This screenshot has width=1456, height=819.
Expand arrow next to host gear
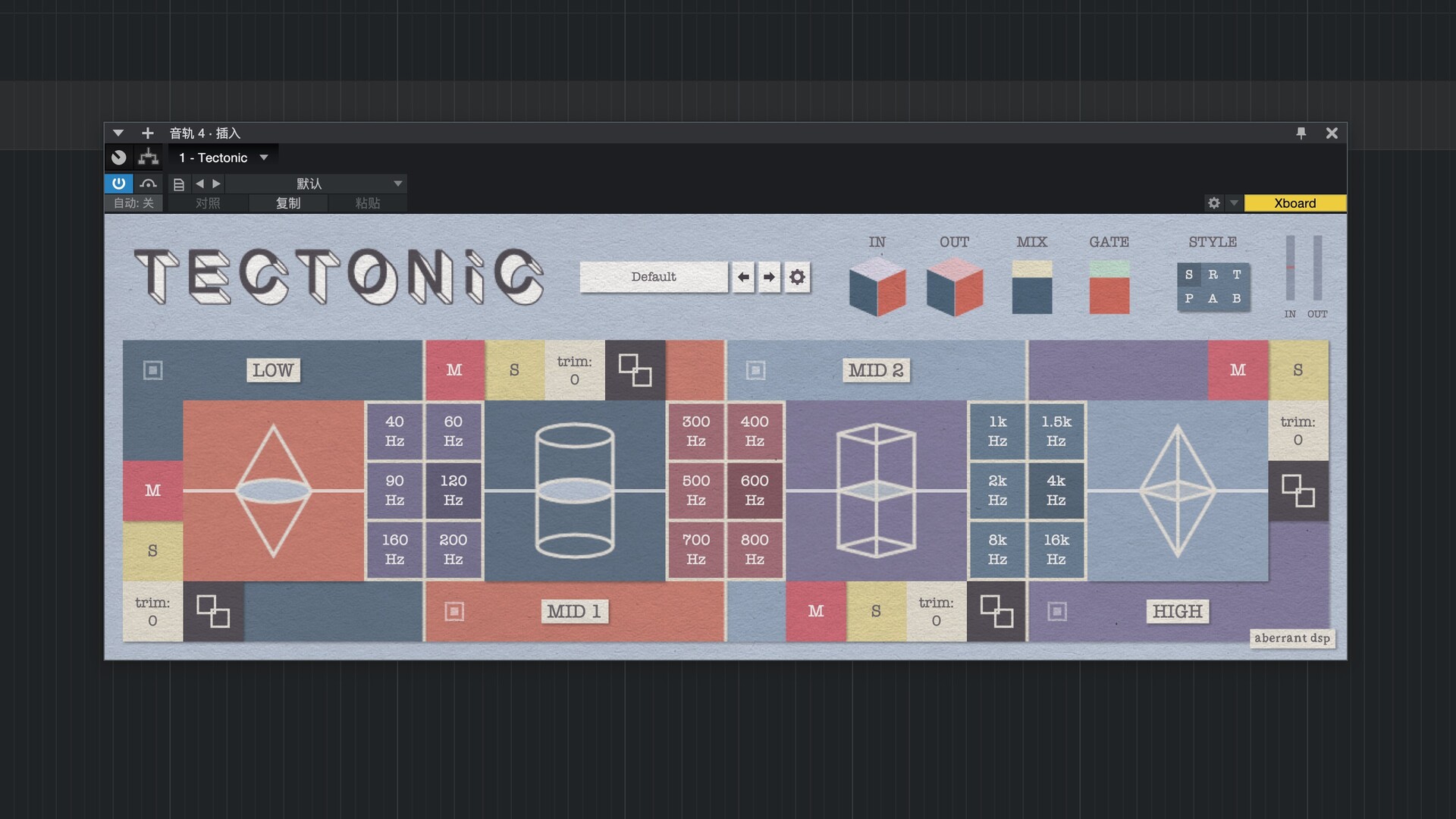point(1234,203)
